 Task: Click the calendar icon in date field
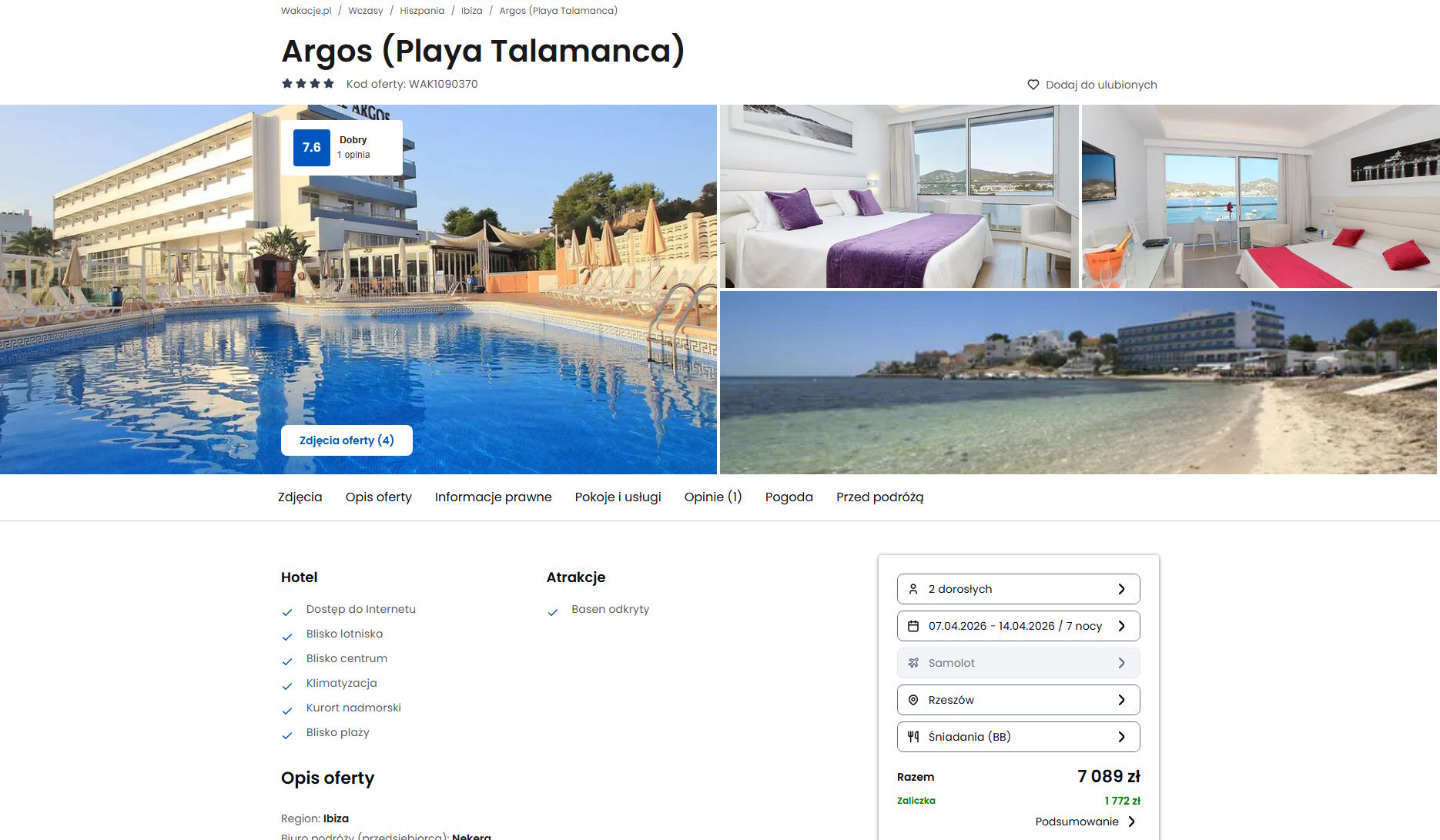point(913,626)
